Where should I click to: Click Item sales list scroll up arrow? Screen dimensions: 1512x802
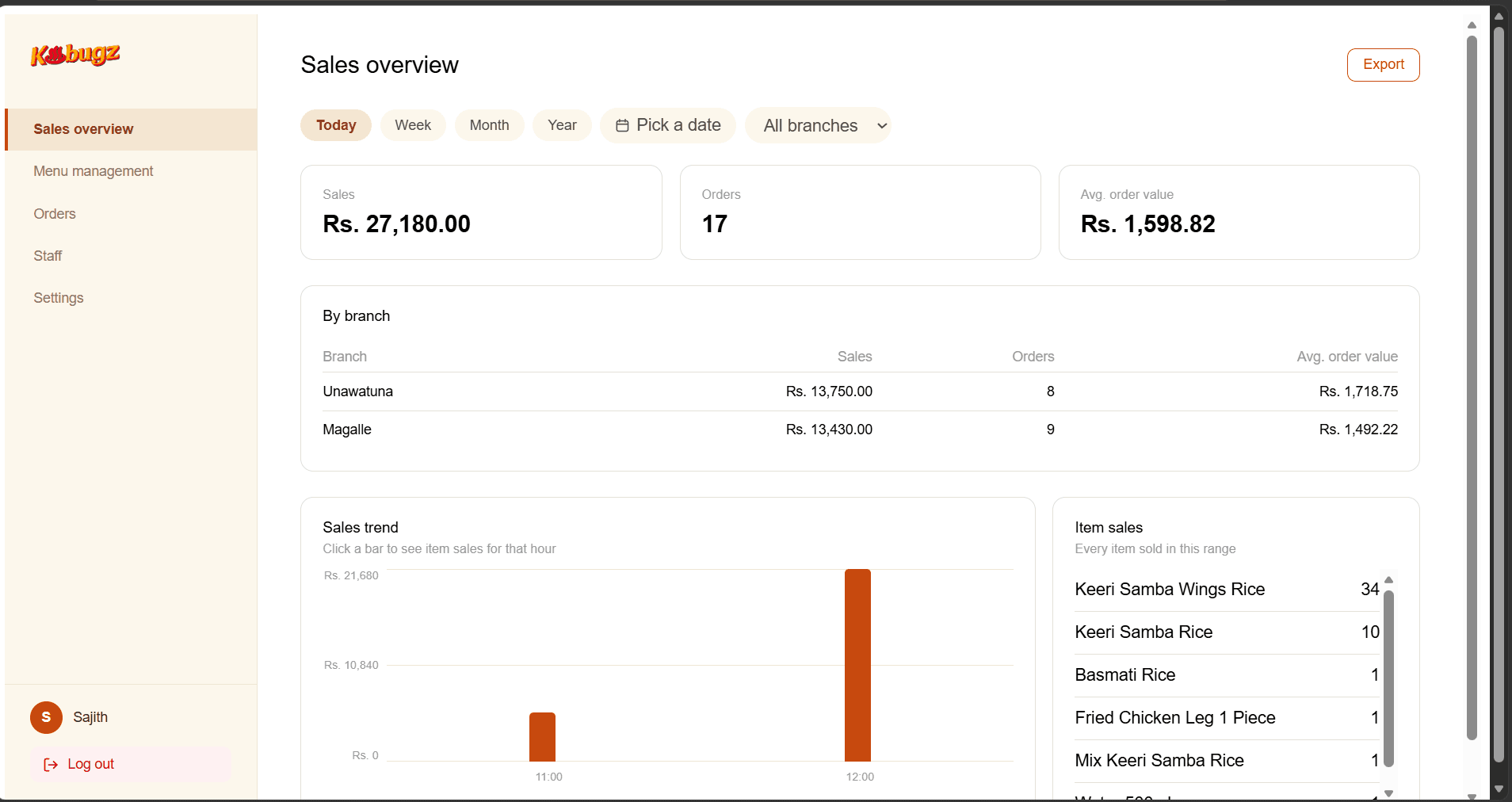click(x=1388, y=580)
